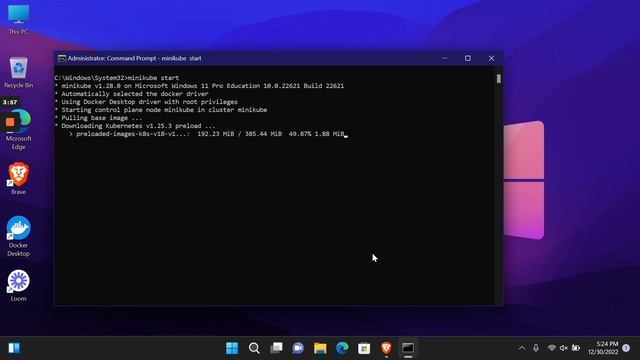This screenshot has height=360, width=640.
Task: Click the Loom recording timer 3:57
Action: point(10,102)
